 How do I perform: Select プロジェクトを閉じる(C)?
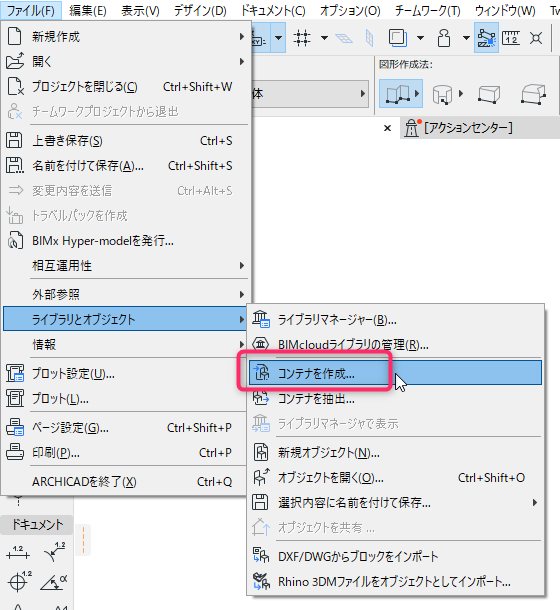click(x=126, y=86)
